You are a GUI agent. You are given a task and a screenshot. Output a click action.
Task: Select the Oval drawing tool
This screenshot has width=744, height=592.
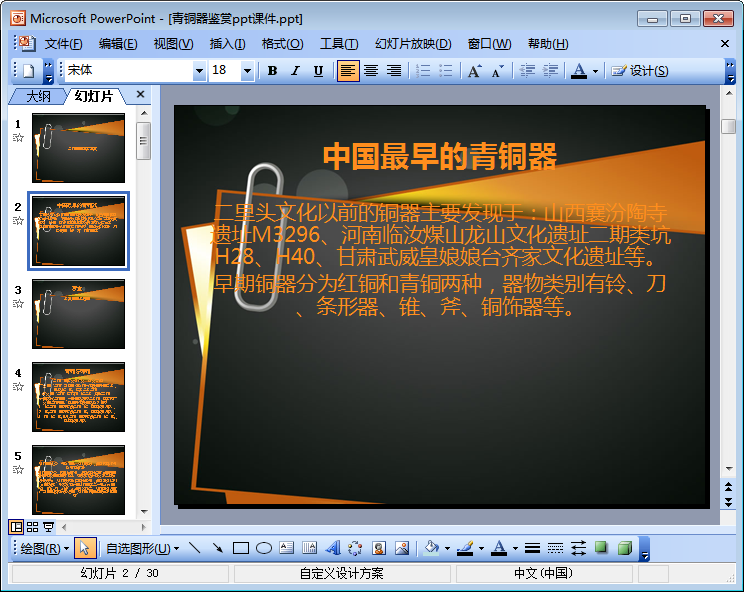tap(264, 548)
